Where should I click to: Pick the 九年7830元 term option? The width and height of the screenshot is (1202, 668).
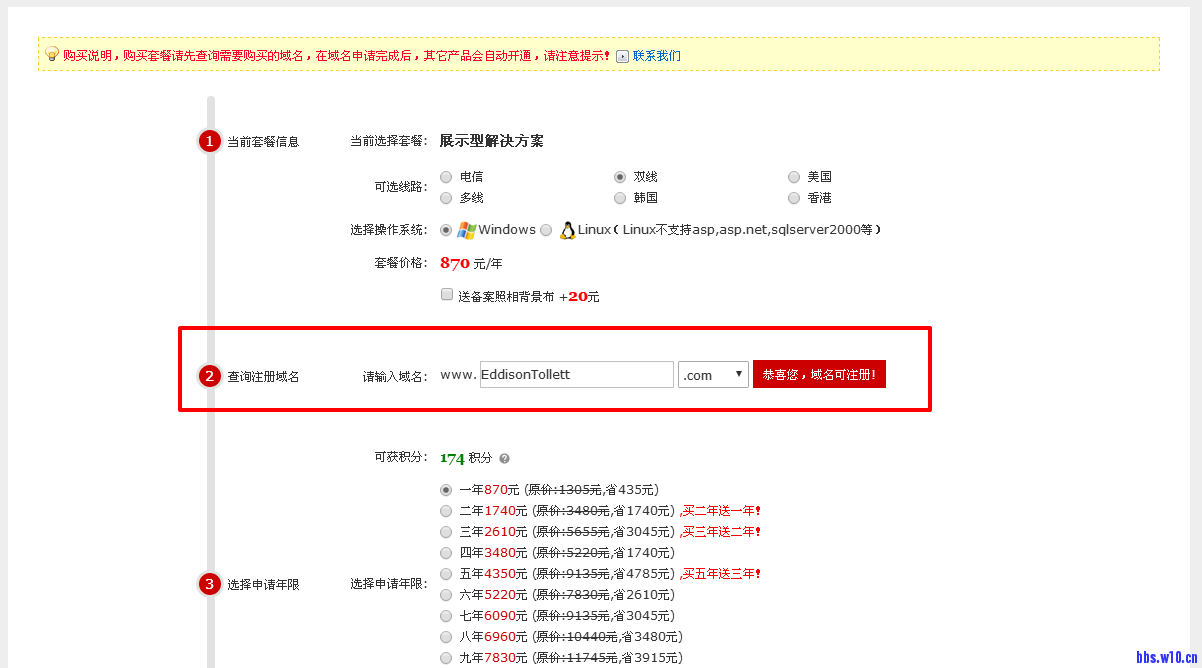coord(446,657)
